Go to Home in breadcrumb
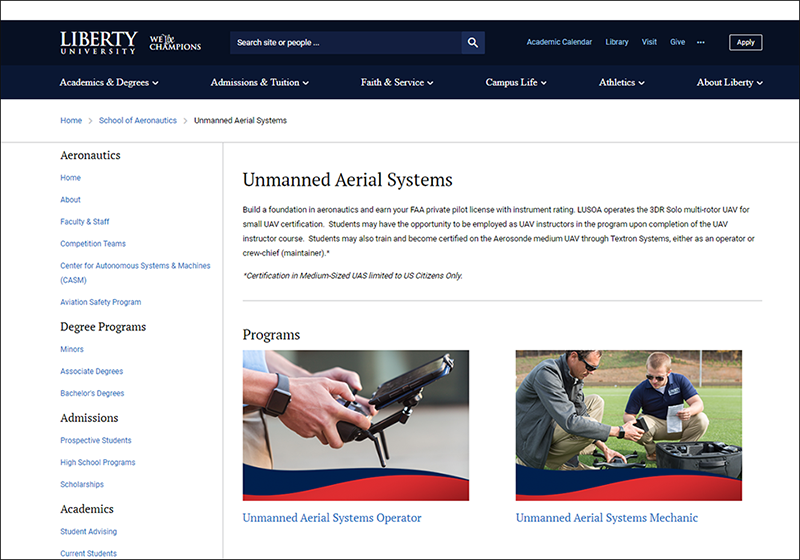Image resolution: width=800 pixels, height=560 pixels. point(71,120)
